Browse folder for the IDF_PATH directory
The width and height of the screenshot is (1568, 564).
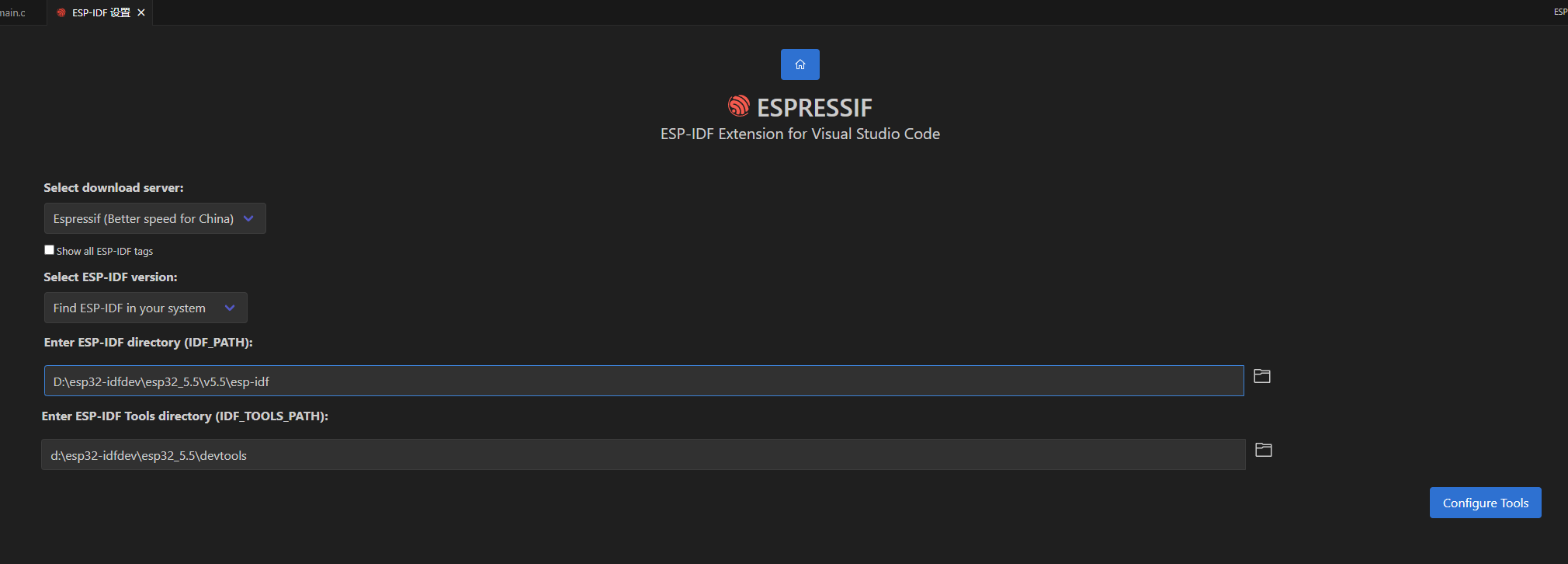(1262, 377)
